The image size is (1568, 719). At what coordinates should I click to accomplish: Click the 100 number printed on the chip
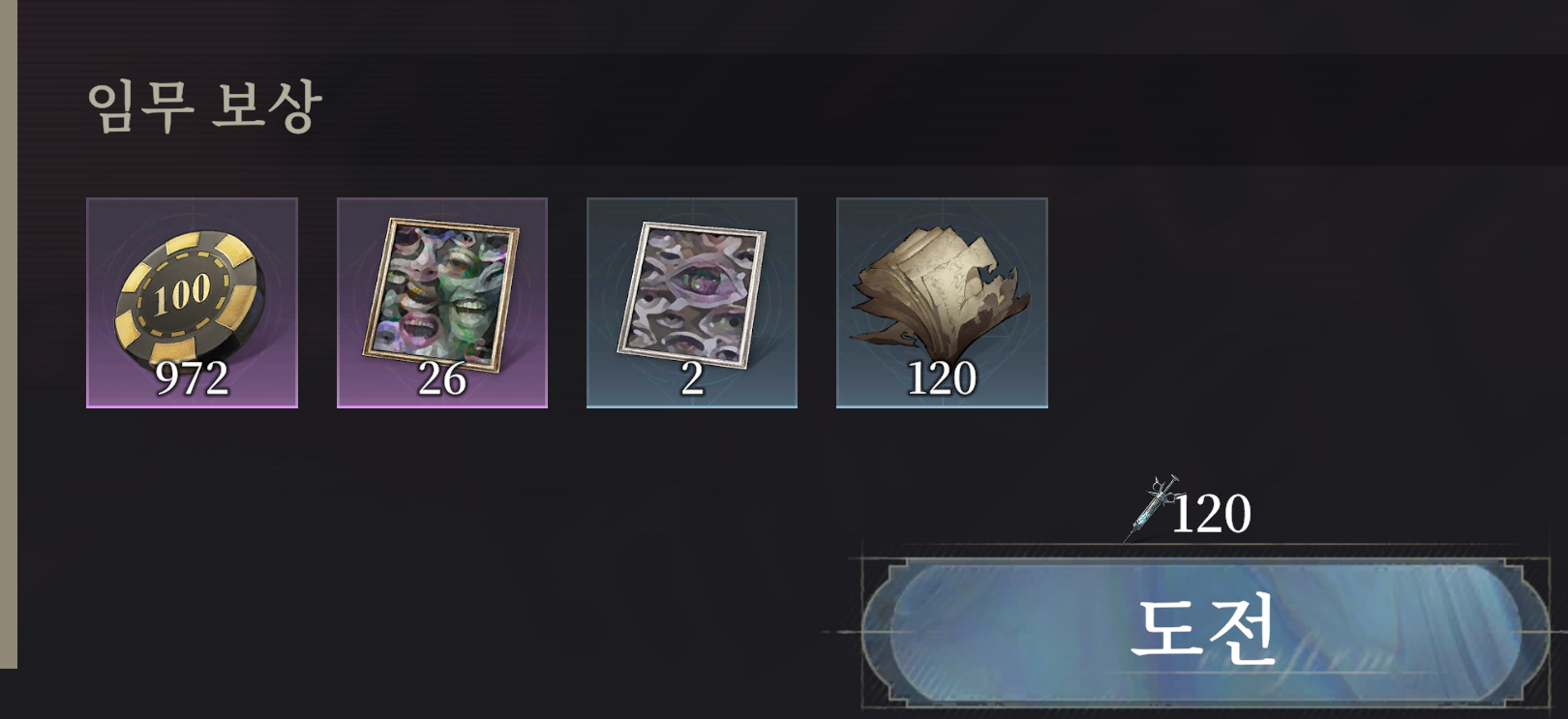[x=182, y=292]
